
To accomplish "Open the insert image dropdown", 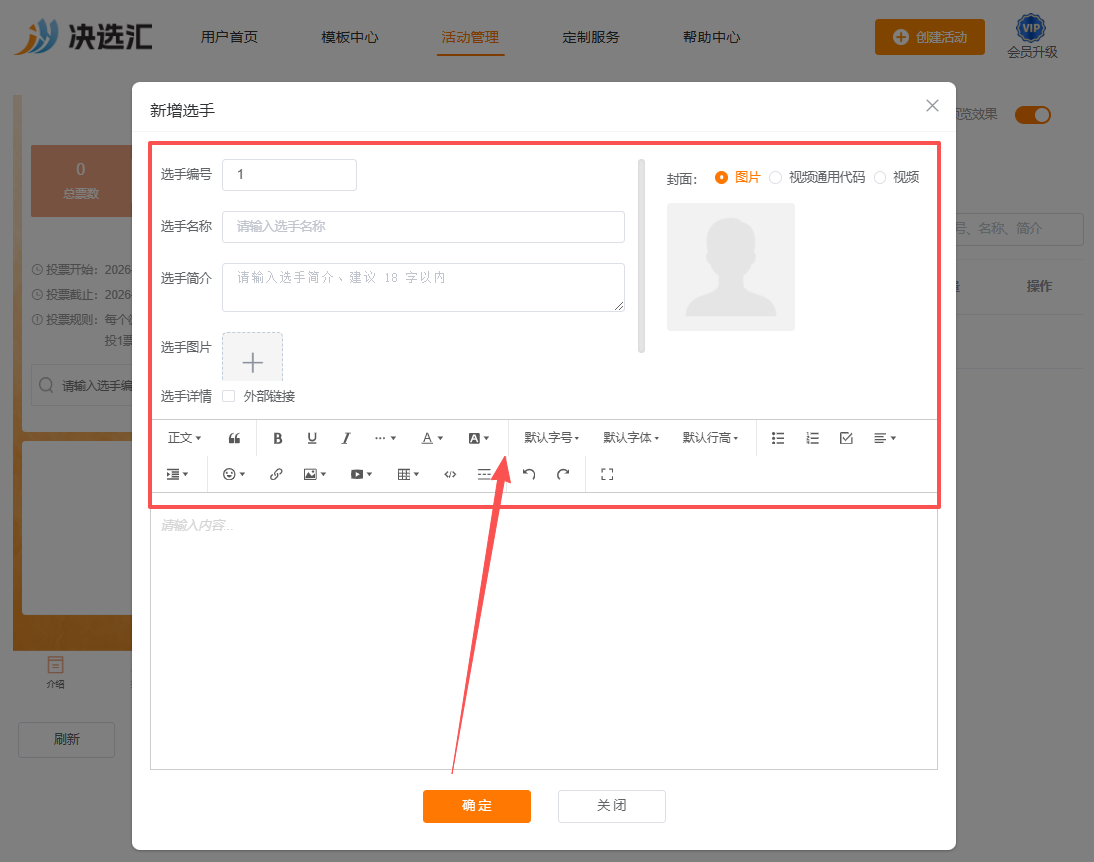I will (x=315, y=475).
